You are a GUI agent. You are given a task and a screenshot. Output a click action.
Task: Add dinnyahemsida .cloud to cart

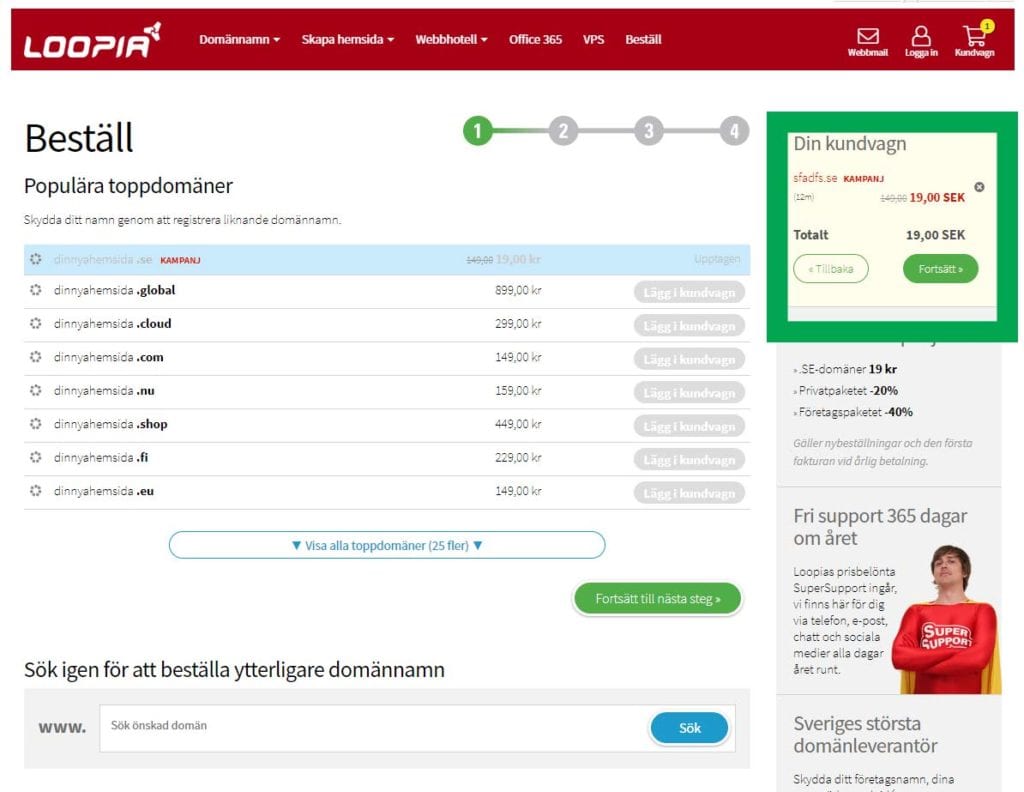[x=689, y=326]
